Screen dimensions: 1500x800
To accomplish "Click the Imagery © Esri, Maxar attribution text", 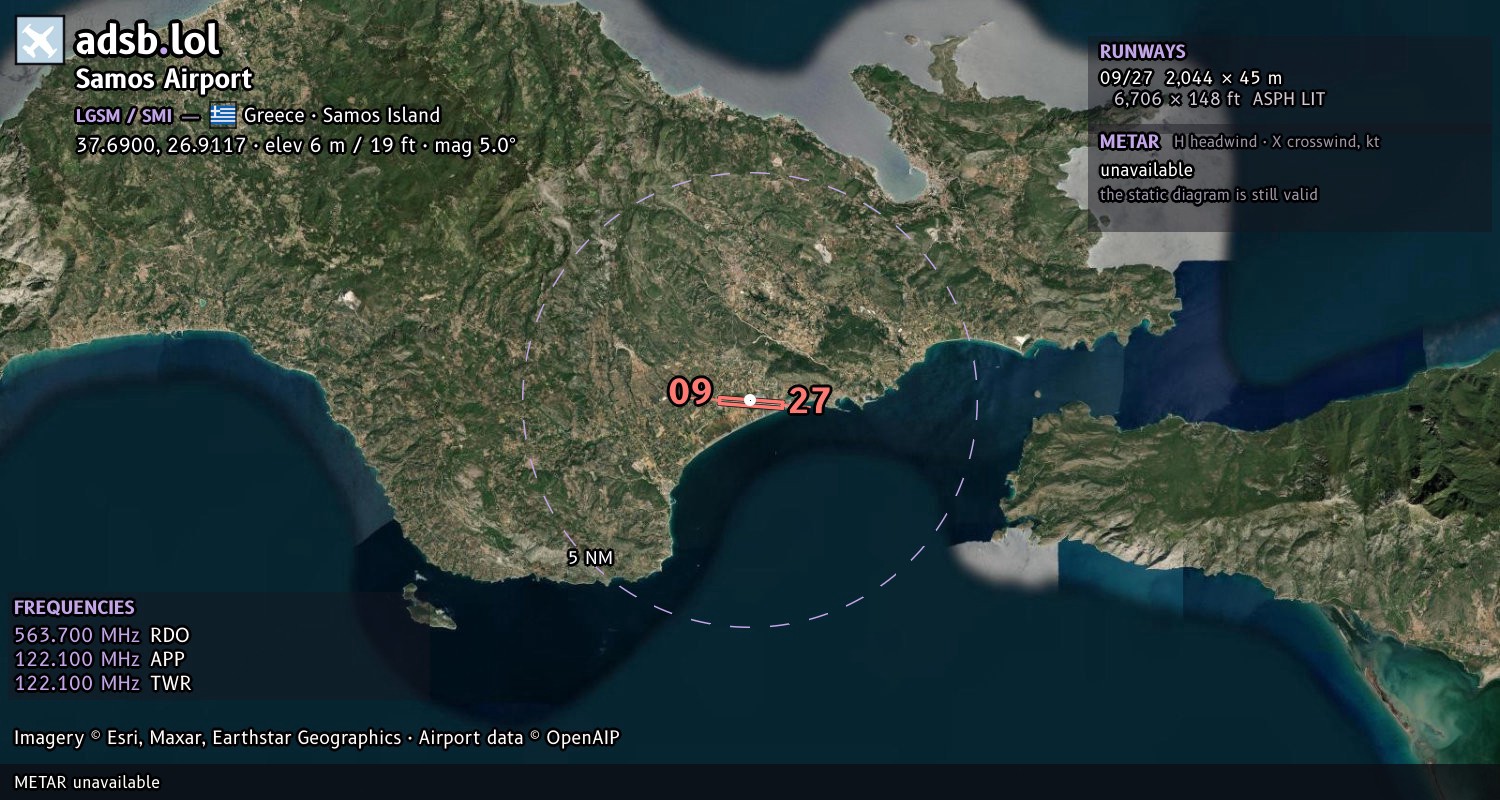I will [317, 738].
